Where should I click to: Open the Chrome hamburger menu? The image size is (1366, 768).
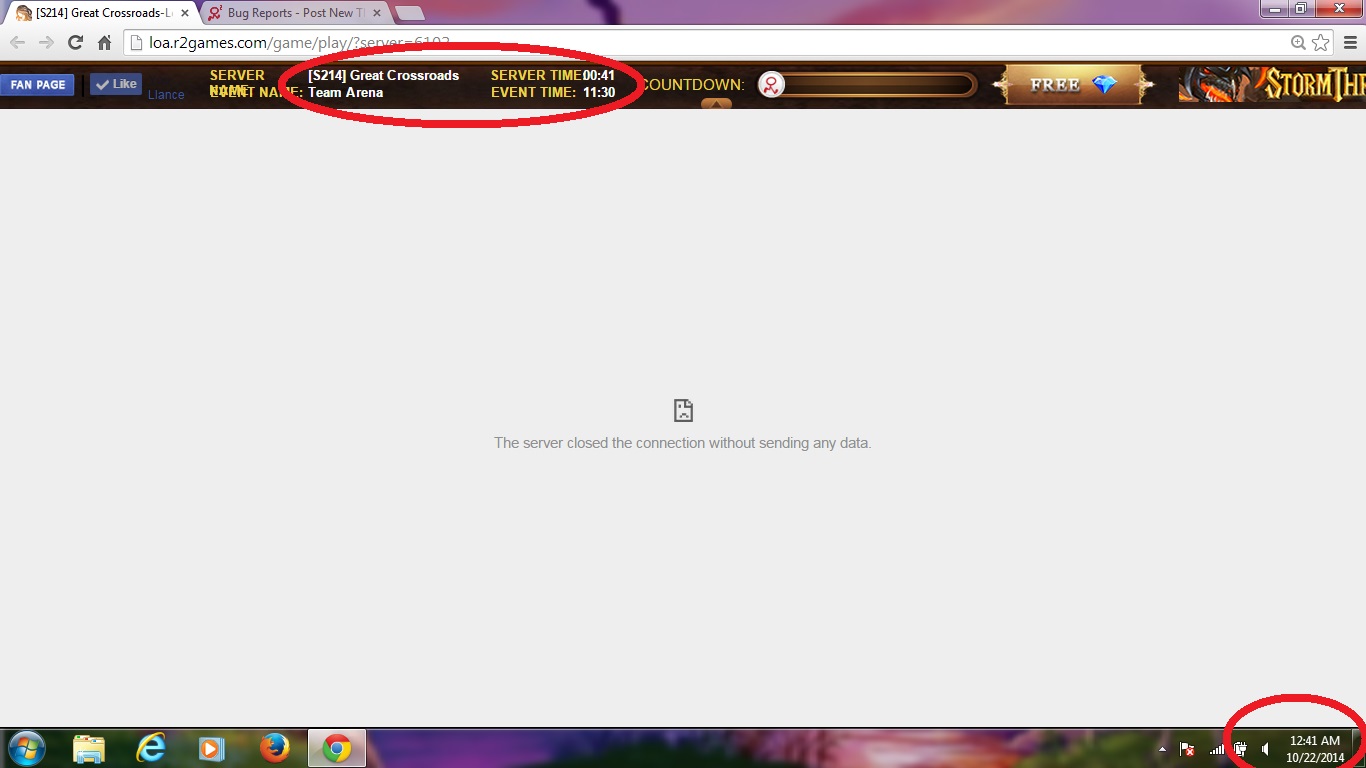1350,42
